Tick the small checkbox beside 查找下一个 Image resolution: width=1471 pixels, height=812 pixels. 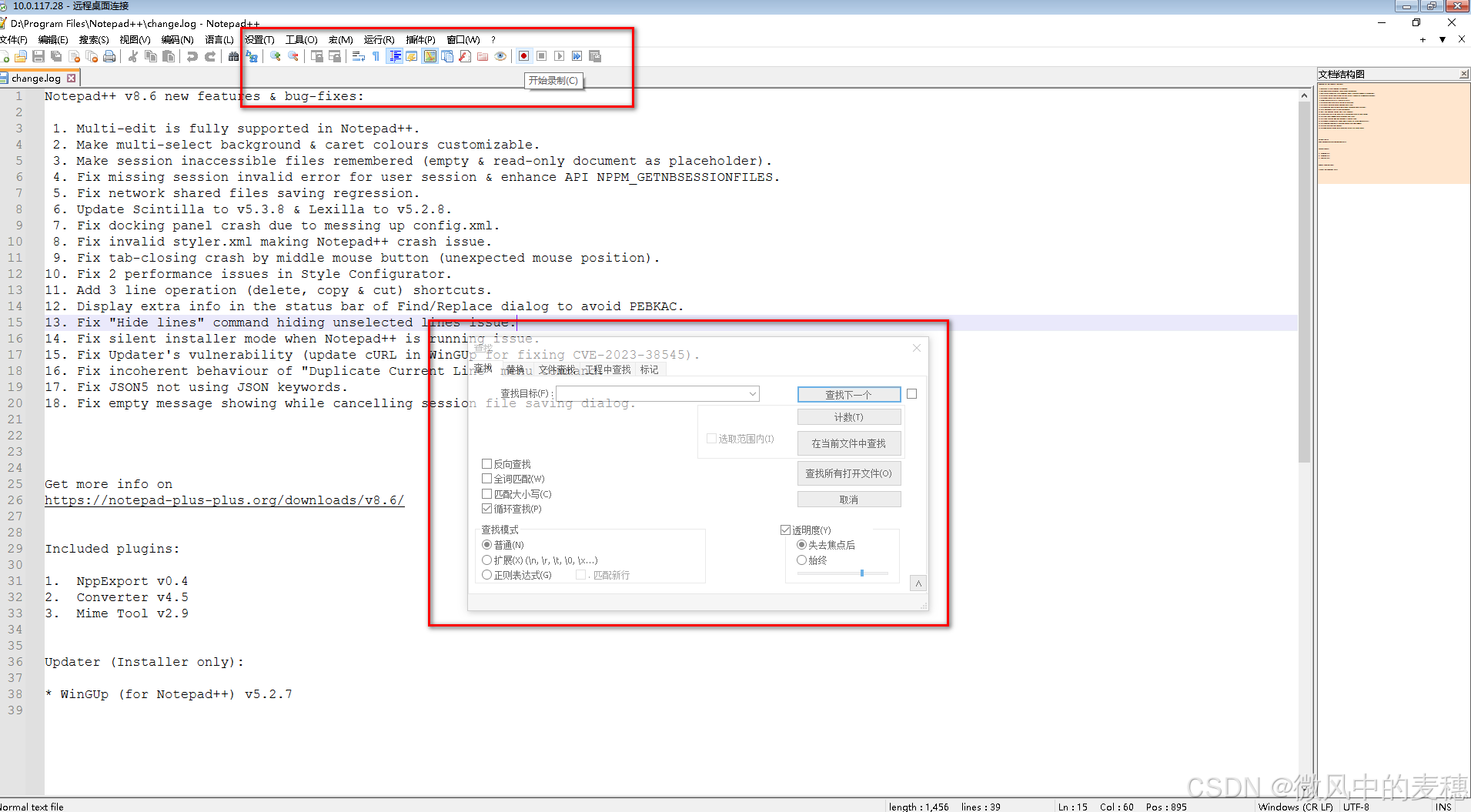(912, 394)
